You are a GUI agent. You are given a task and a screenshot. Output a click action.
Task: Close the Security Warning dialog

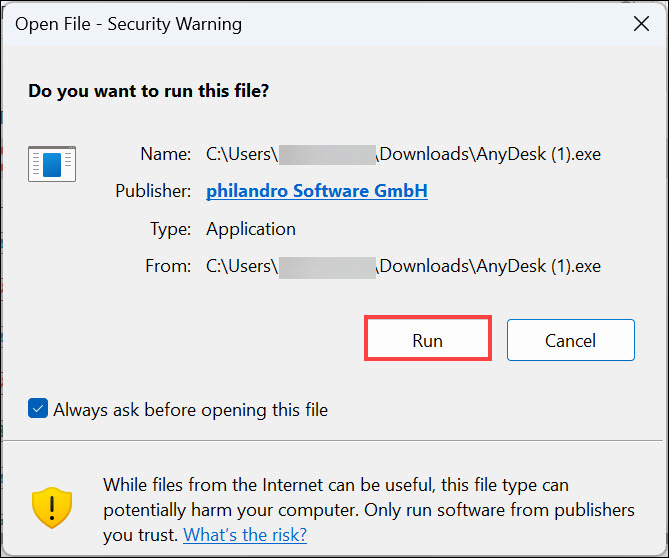point(641,24)
